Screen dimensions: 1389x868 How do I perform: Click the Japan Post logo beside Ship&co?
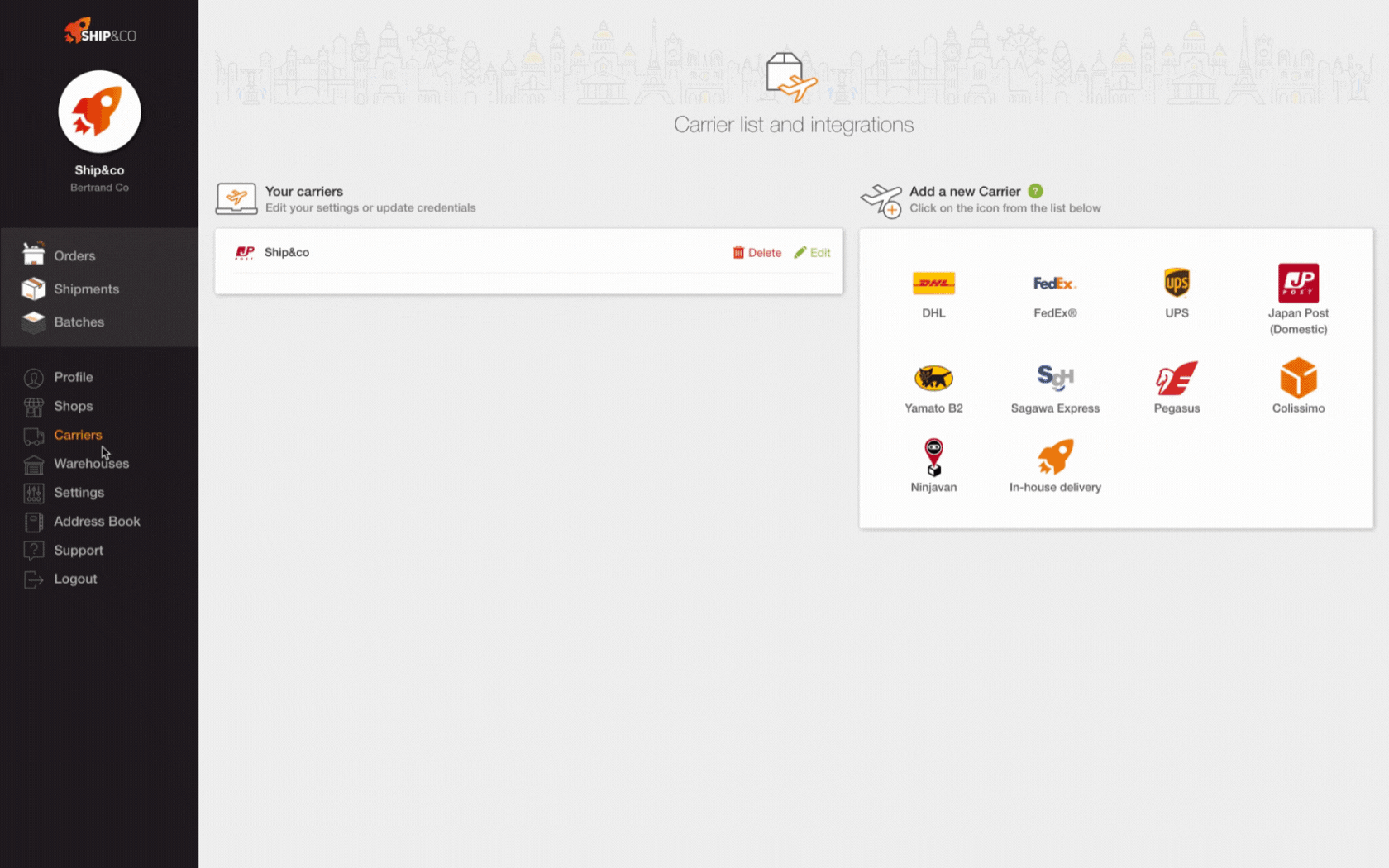click(x=245, y=253)
